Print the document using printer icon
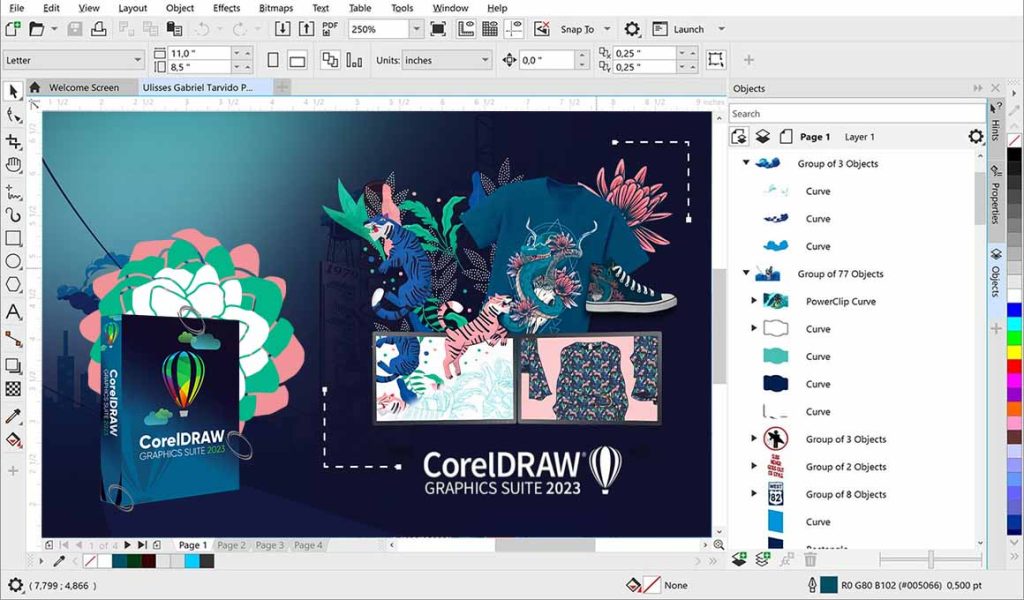The height and width of the screenshot is (600, 1024). coord(99,29)
